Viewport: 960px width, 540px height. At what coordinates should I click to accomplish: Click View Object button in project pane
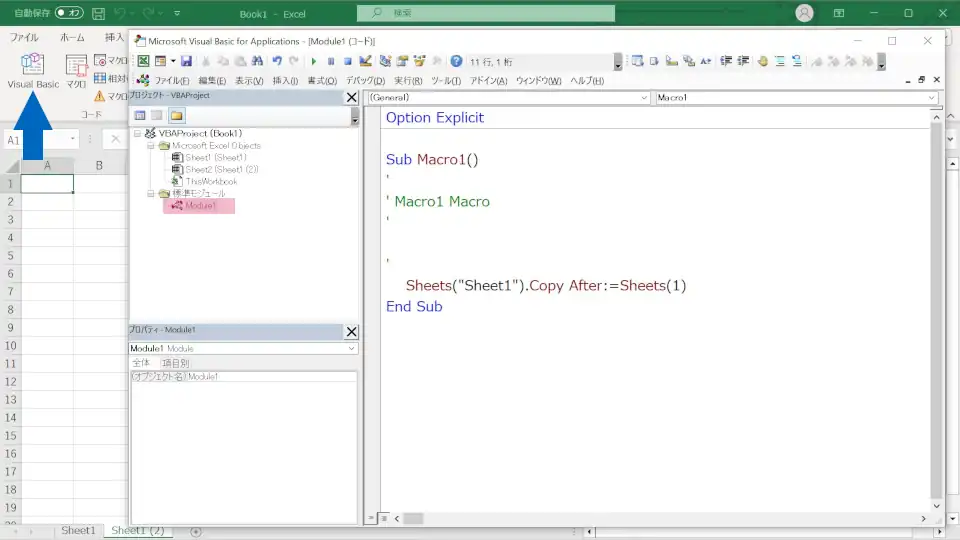pos(157,116)
